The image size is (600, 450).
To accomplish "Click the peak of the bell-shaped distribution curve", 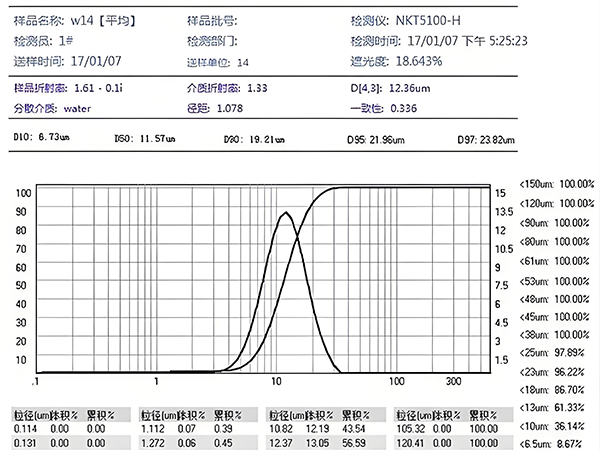I will point(287,212).
